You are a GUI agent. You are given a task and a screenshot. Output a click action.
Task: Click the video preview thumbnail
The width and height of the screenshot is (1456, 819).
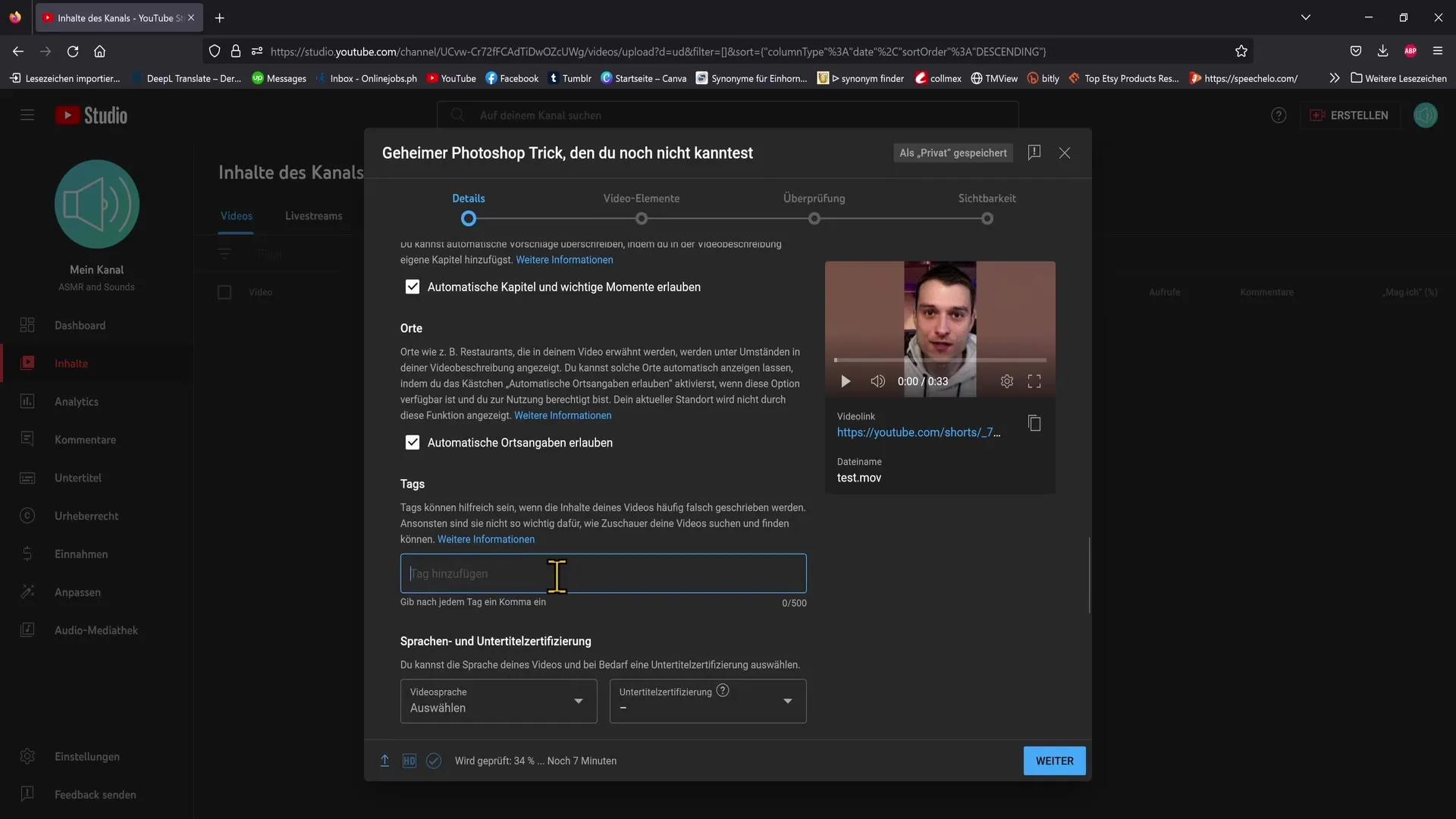(x=940, y=329)
